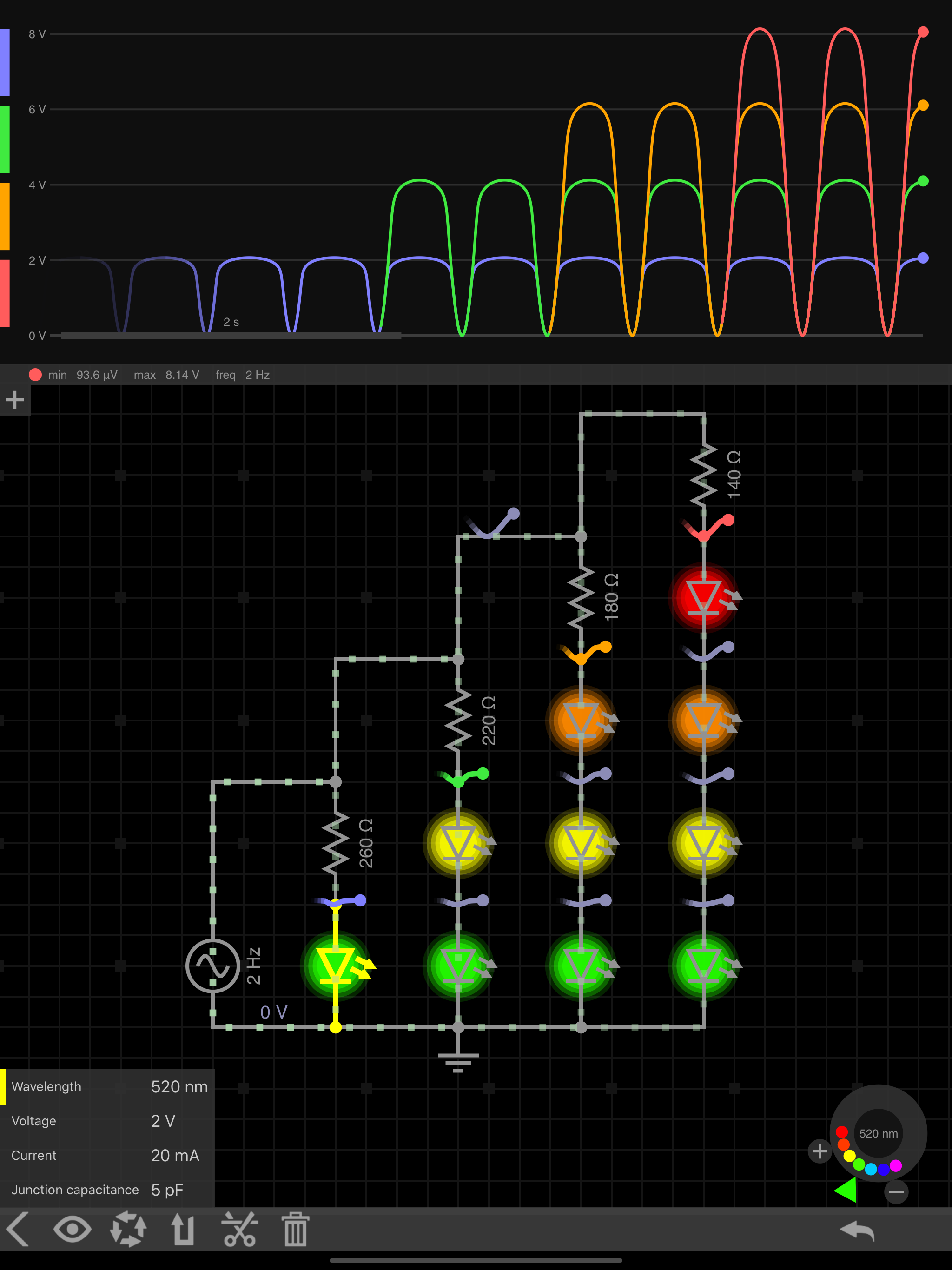Tap the '0 V' node voltage label
The width and height of the screenshot is (952, 1270).
[x=274, y=1012]
